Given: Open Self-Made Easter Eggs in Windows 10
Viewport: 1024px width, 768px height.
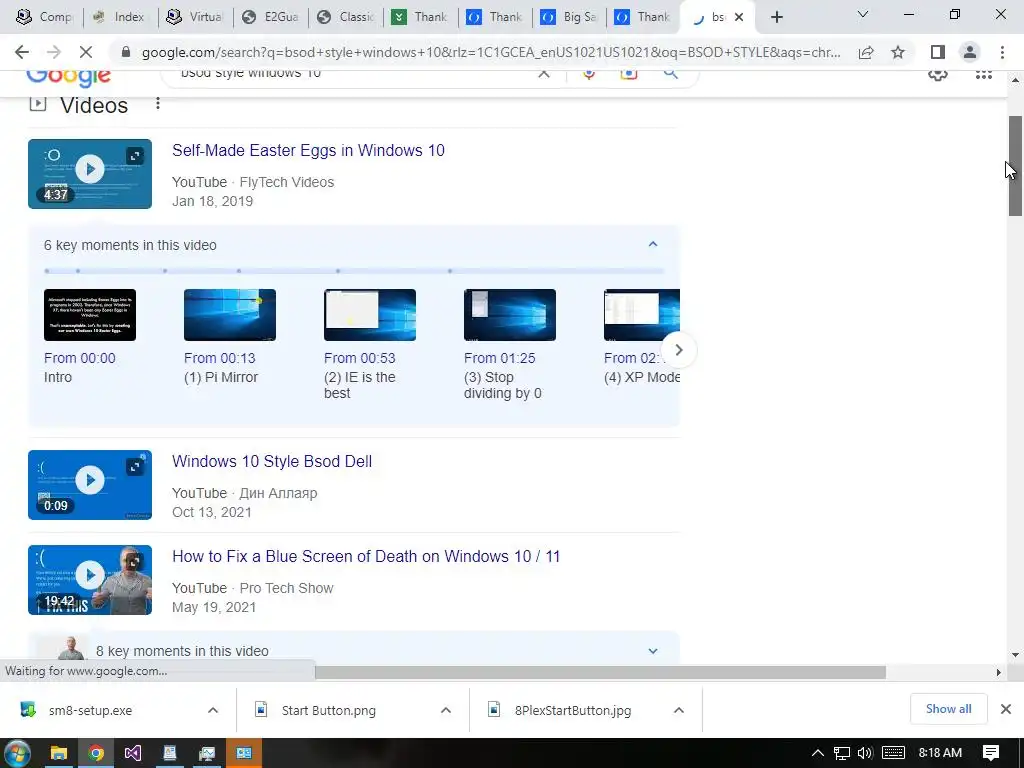Looking at the screenshot, I should 308,150.
